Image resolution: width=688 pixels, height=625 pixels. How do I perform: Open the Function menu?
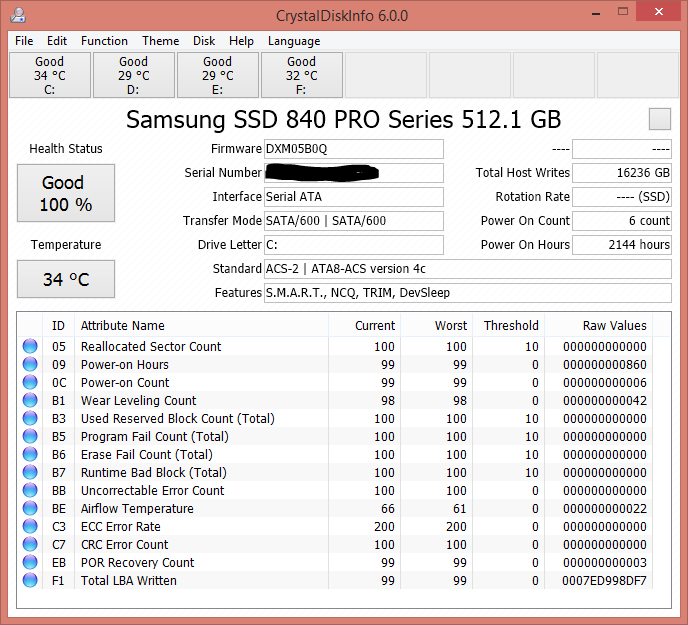point(104,41)
